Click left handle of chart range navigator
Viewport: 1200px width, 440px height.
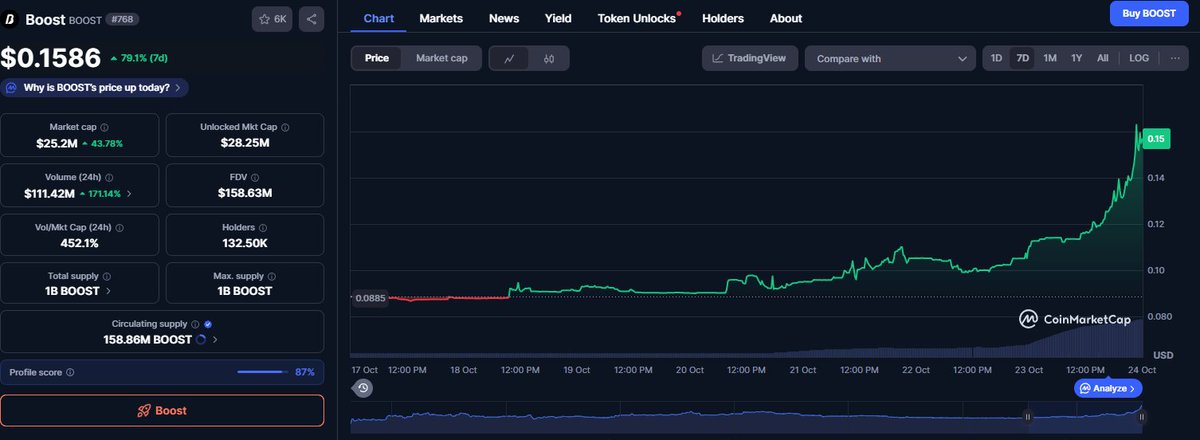coord(1028,416)
